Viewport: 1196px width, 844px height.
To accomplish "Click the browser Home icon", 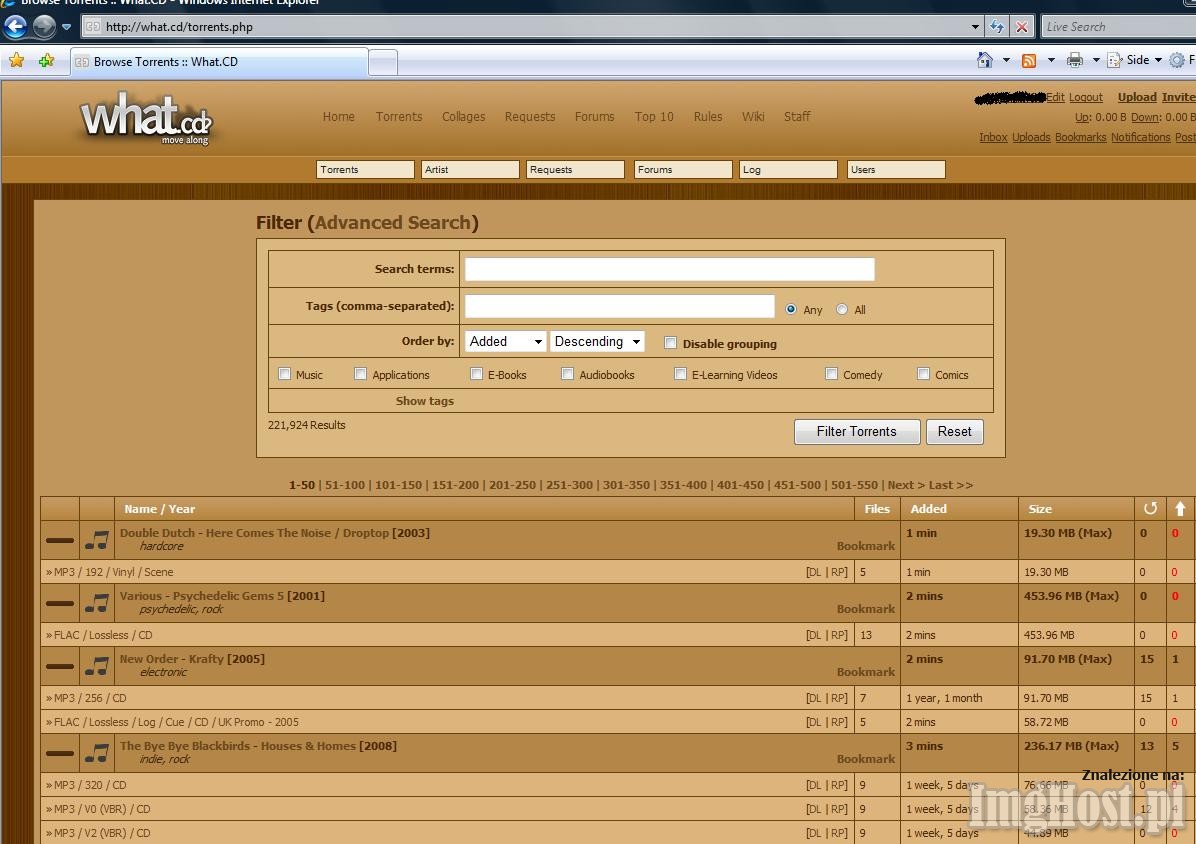I will (985, 59).
